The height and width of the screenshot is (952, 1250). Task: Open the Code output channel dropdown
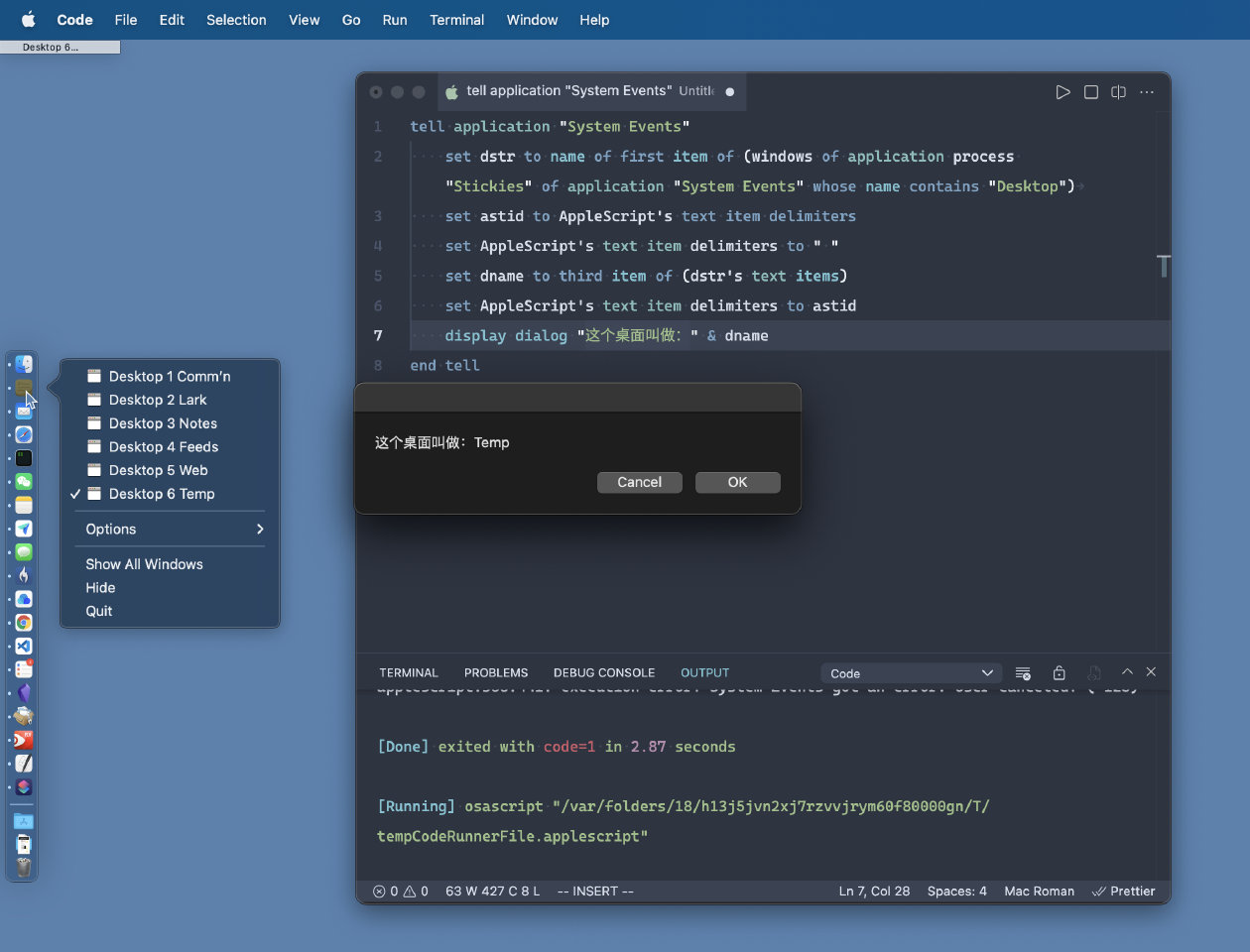click(x=911, y=673)
